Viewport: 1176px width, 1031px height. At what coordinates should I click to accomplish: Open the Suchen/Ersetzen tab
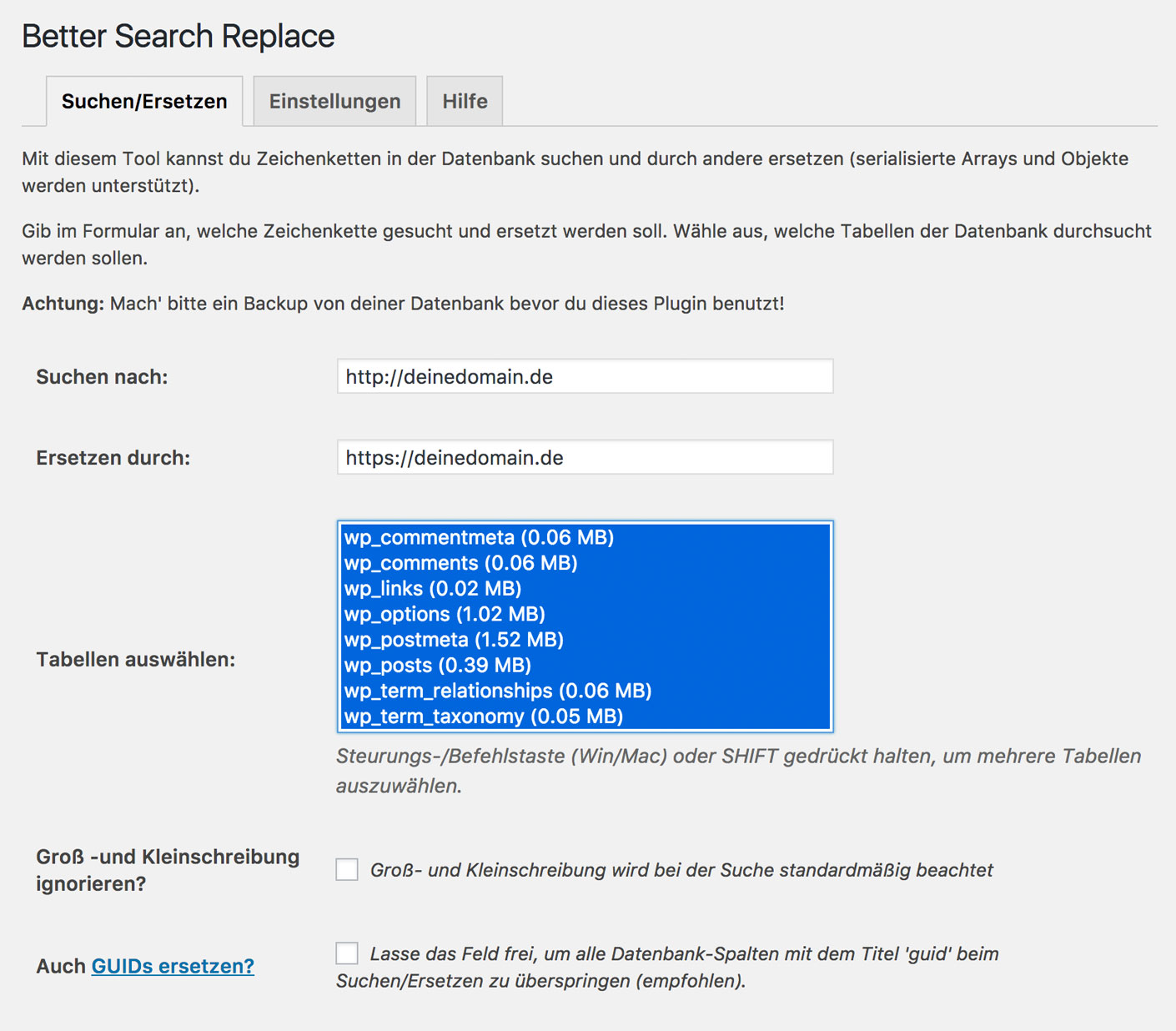pyautogui.click(x=144, y=101)
